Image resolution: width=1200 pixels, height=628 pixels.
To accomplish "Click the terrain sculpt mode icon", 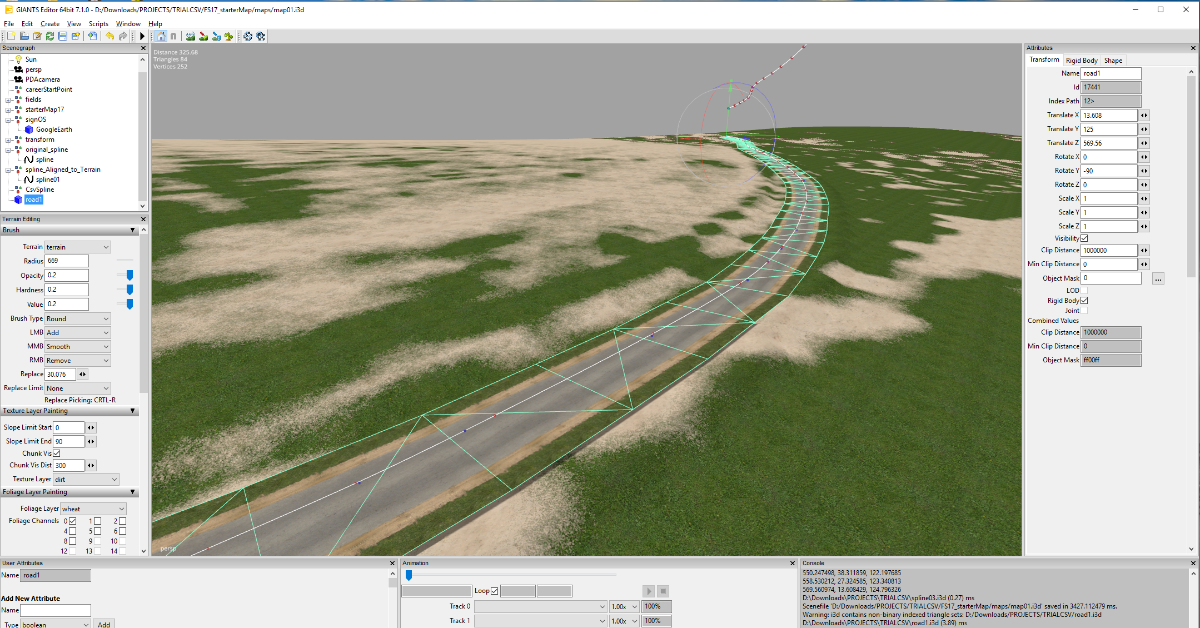I will pyautogui.click(x=190, y=36).
